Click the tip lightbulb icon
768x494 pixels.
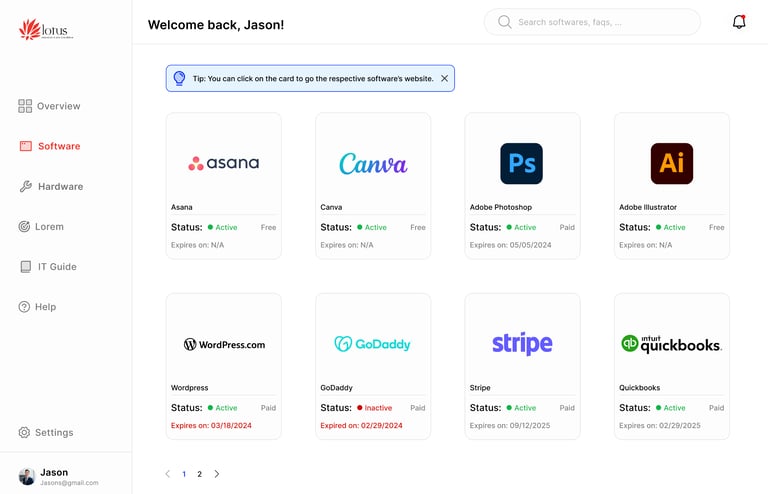tap(179, 78)
